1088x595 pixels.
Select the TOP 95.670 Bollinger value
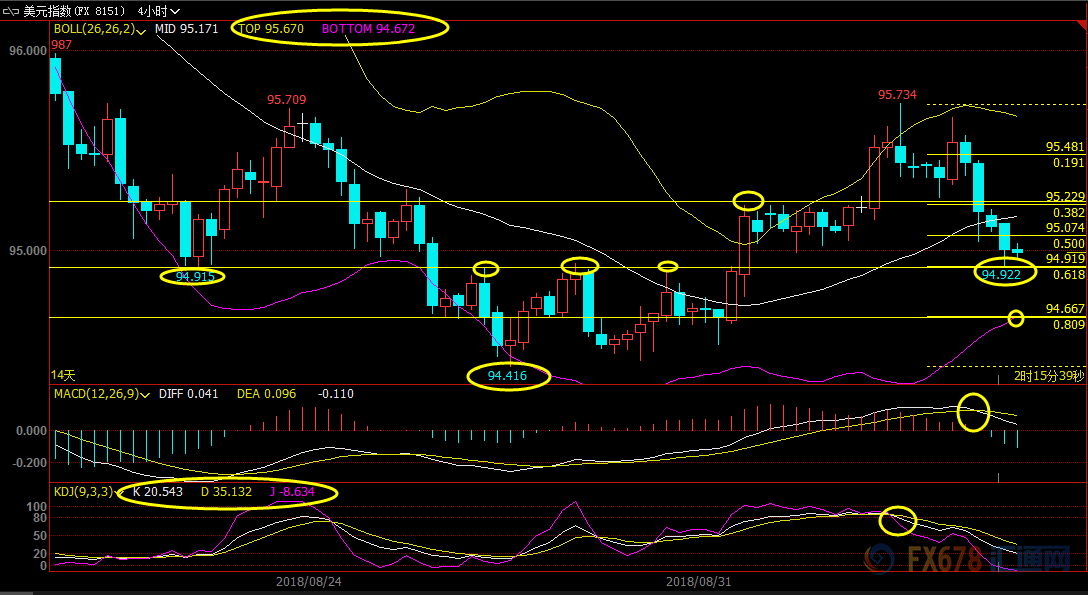coord(271,29)
